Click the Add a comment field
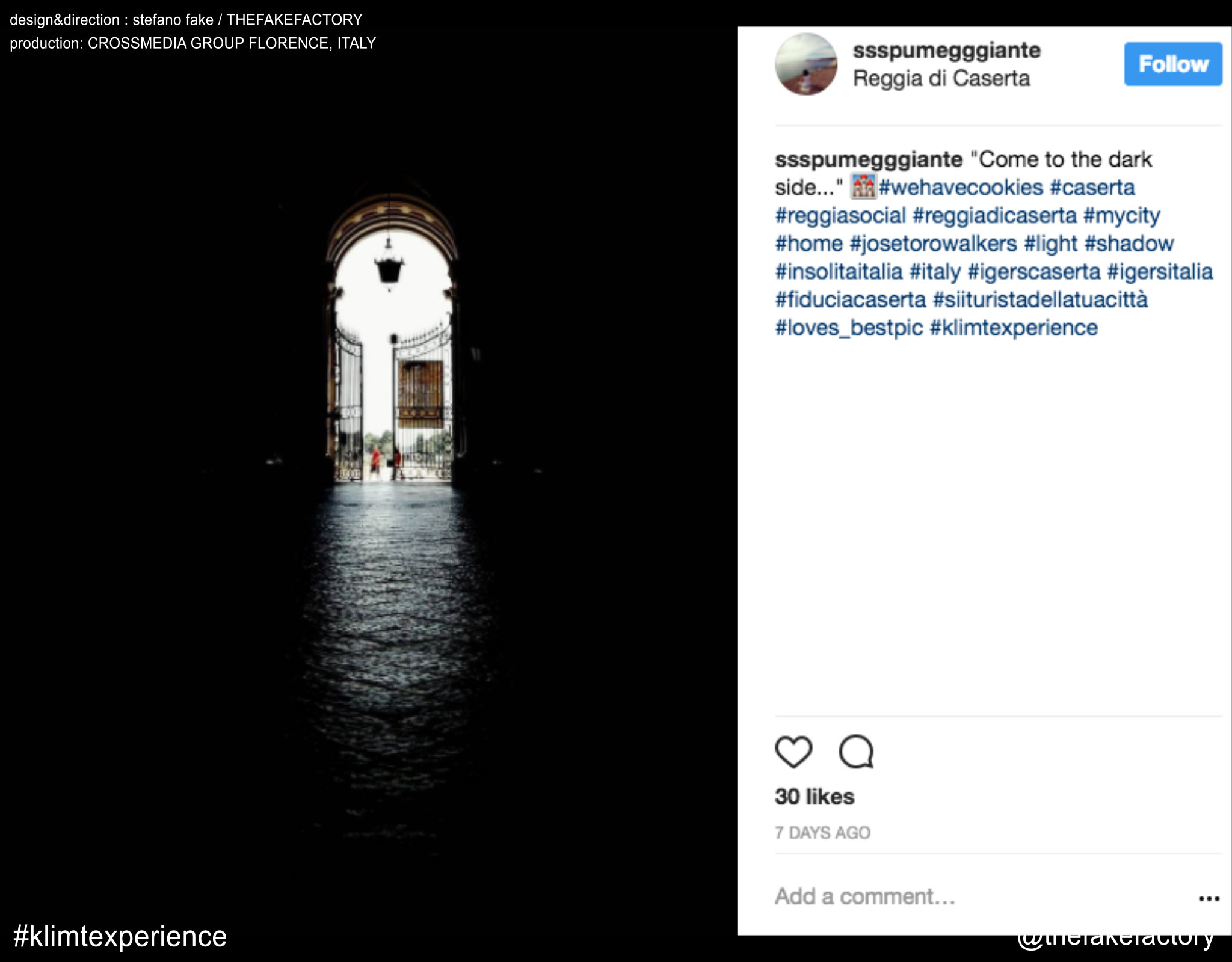1232x962 pixels. 865,896
